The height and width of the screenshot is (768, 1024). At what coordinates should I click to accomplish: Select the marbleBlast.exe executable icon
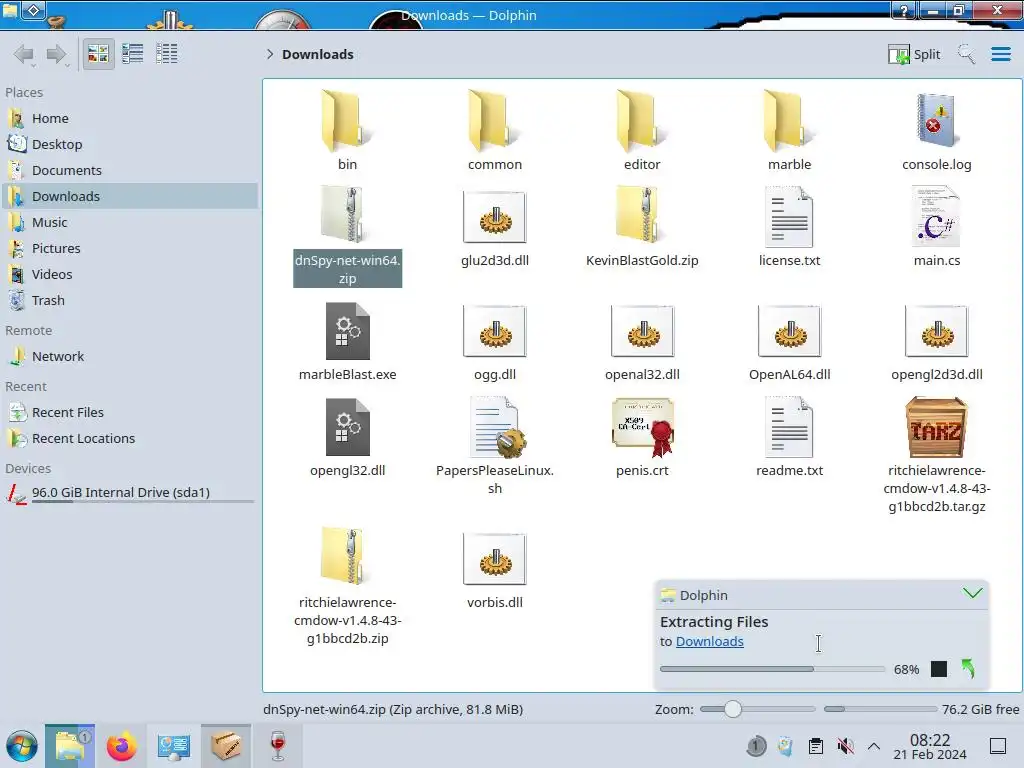pyautogui.click(x=347, y=331)
